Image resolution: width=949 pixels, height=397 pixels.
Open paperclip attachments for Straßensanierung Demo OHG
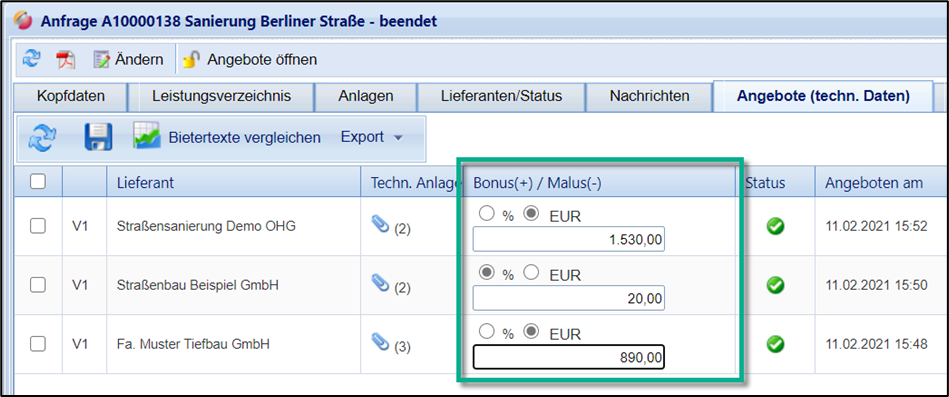(x=380, y=226)
